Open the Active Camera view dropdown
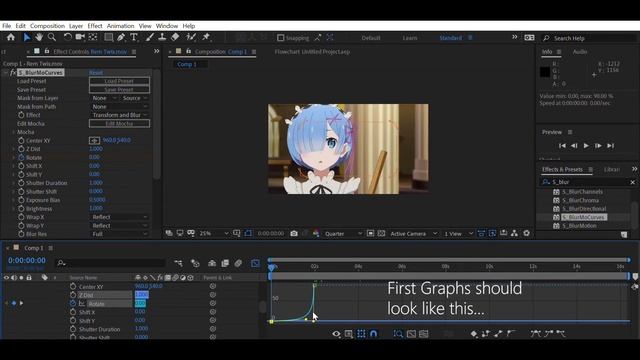This screenshot has width=640, height=360. [413, 233]
